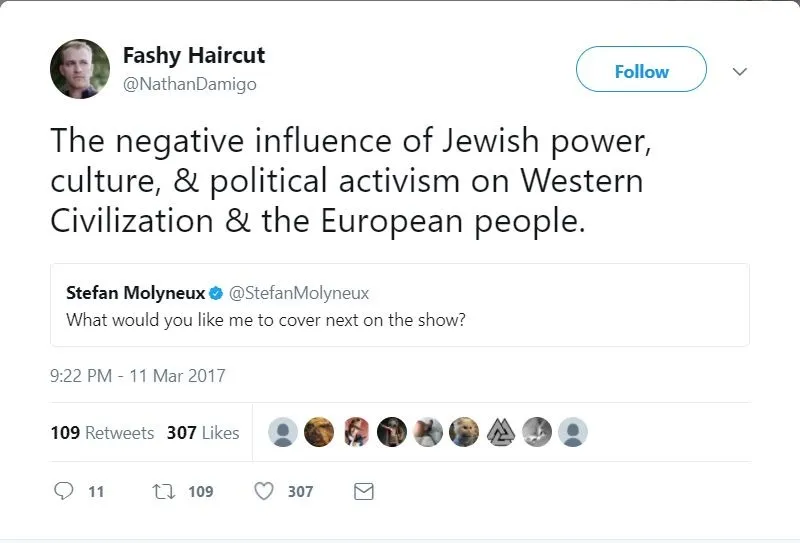This screenshot has height=543, width=800.
Task: Click the envelope direct message icon
Action: (x=364, y=491)
